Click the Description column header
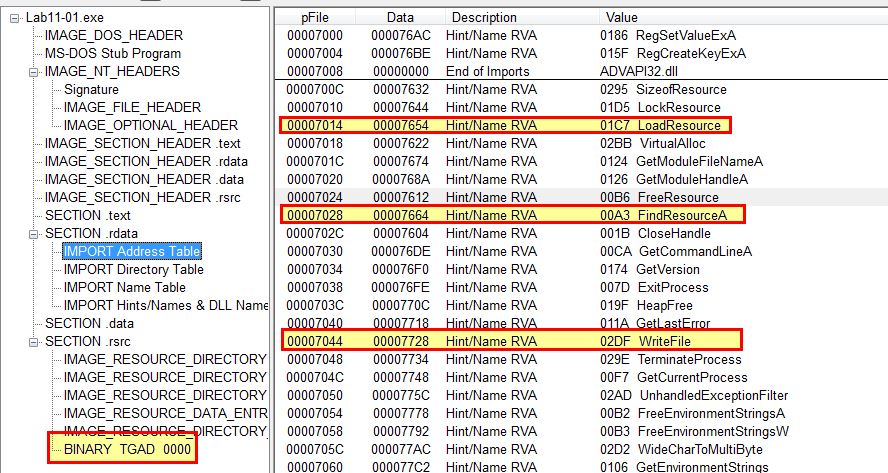Viewport: 888px width, 473px height. pos(484,18)
